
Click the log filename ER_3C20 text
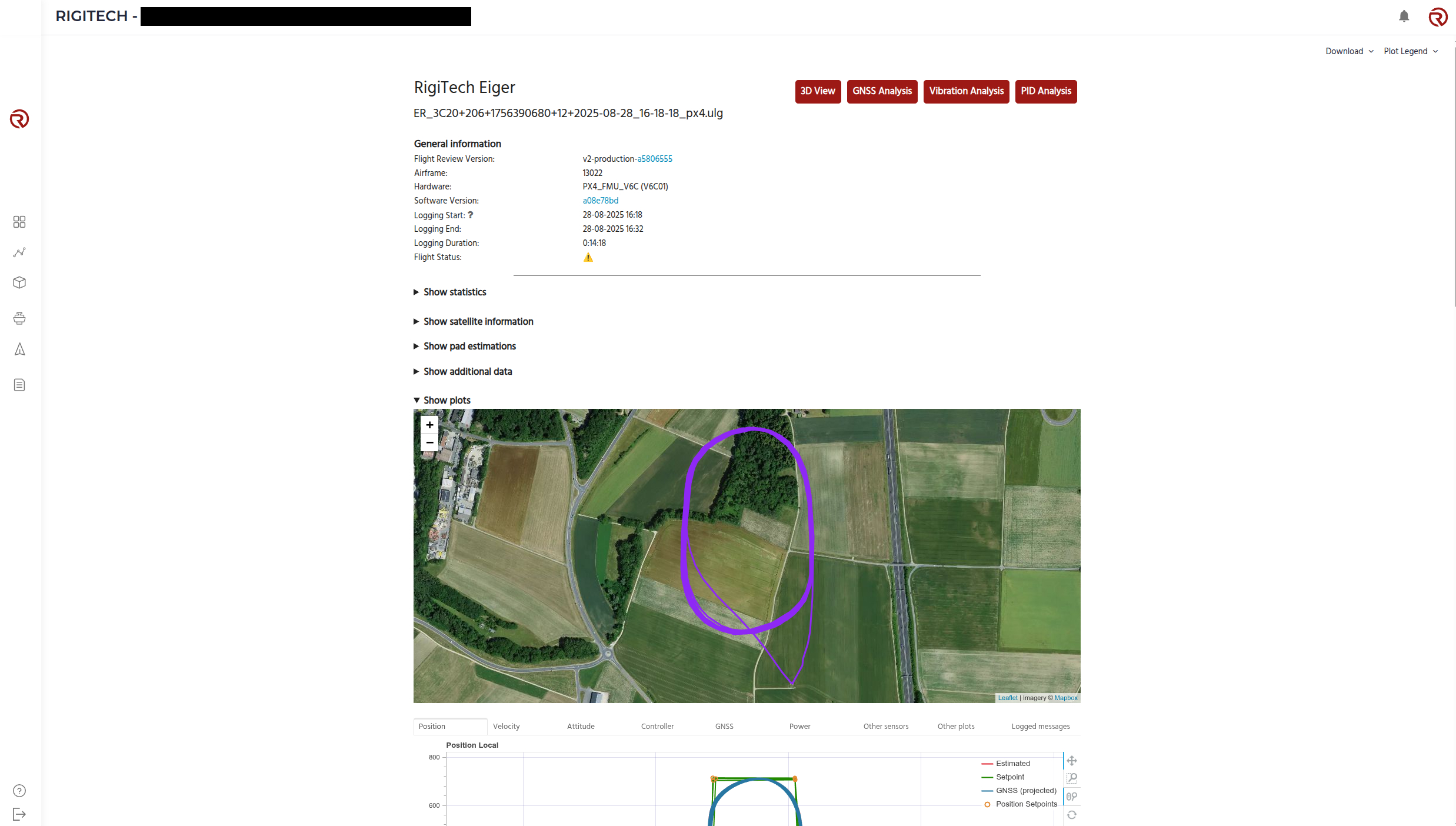(568, 113)
